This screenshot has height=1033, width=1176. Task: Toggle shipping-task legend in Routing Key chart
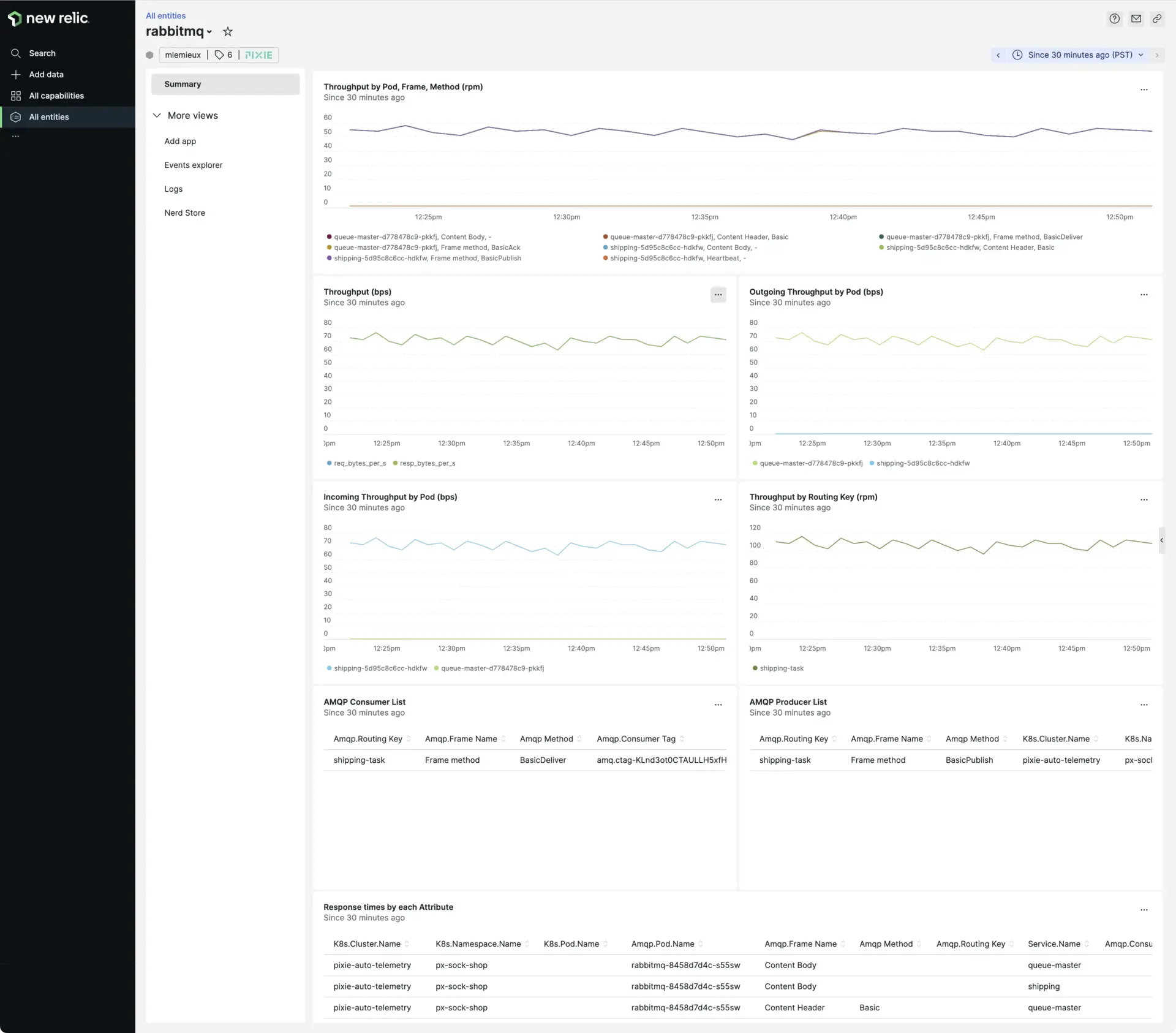[x=781, y=668]
